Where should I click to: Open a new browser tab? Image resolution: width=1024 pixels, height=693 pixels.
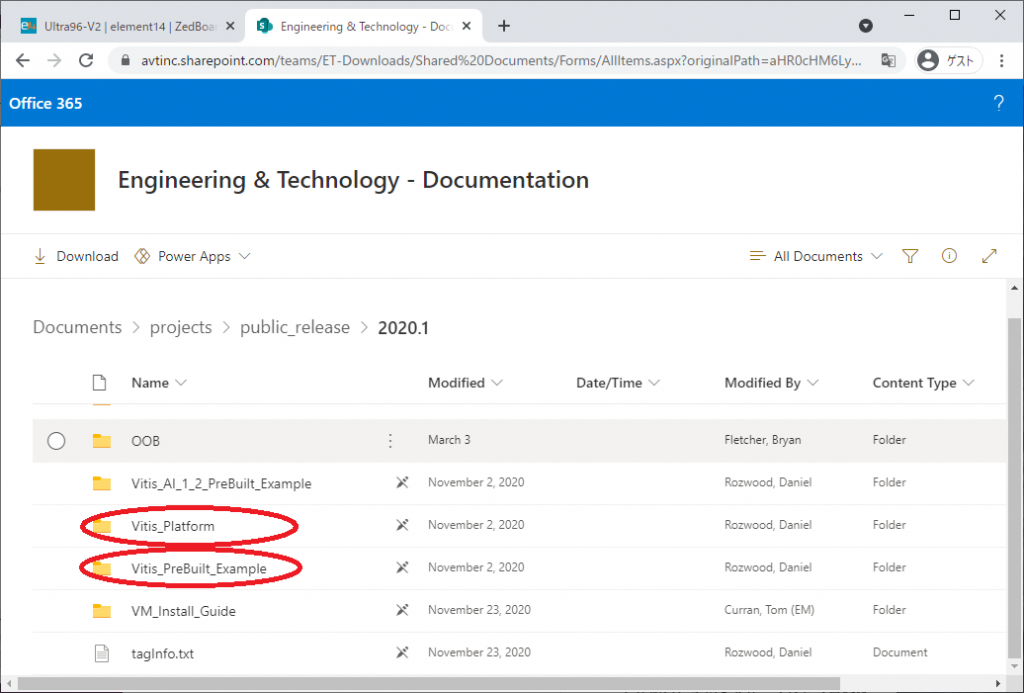click(x=504, y=26)
